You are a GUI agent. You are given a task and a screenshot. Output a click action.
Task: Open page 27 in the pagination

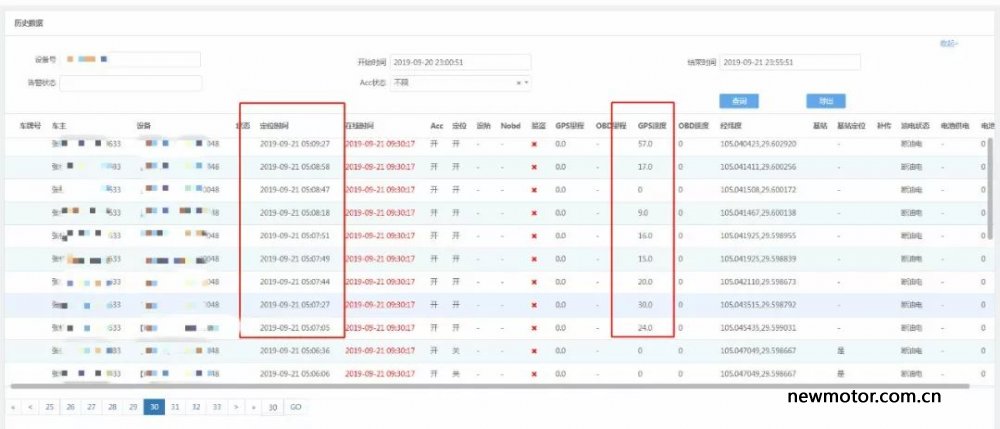(x=91, y=407)
